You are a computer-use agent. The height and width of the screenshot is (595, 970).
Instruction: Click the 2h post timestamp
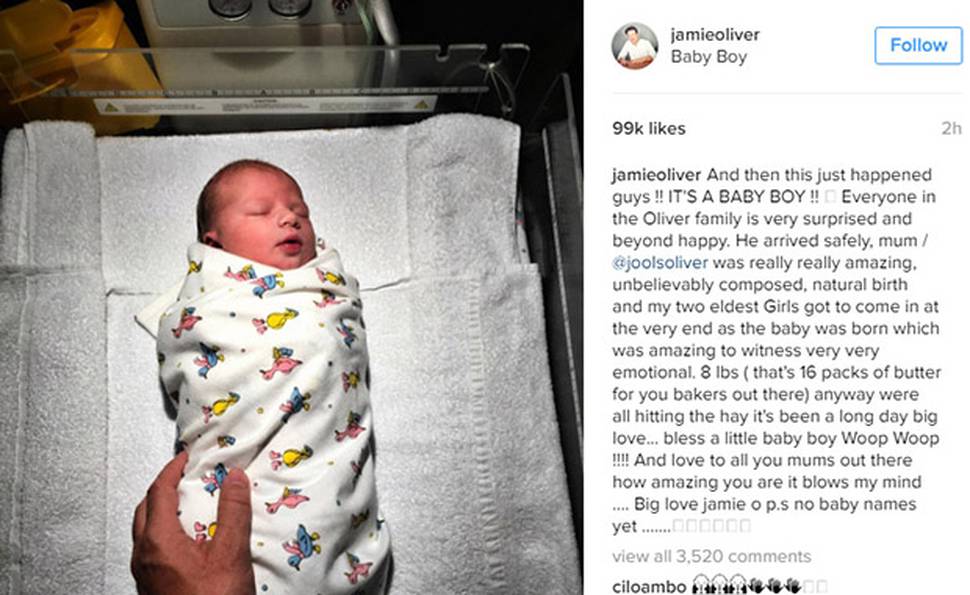(951, 129)
